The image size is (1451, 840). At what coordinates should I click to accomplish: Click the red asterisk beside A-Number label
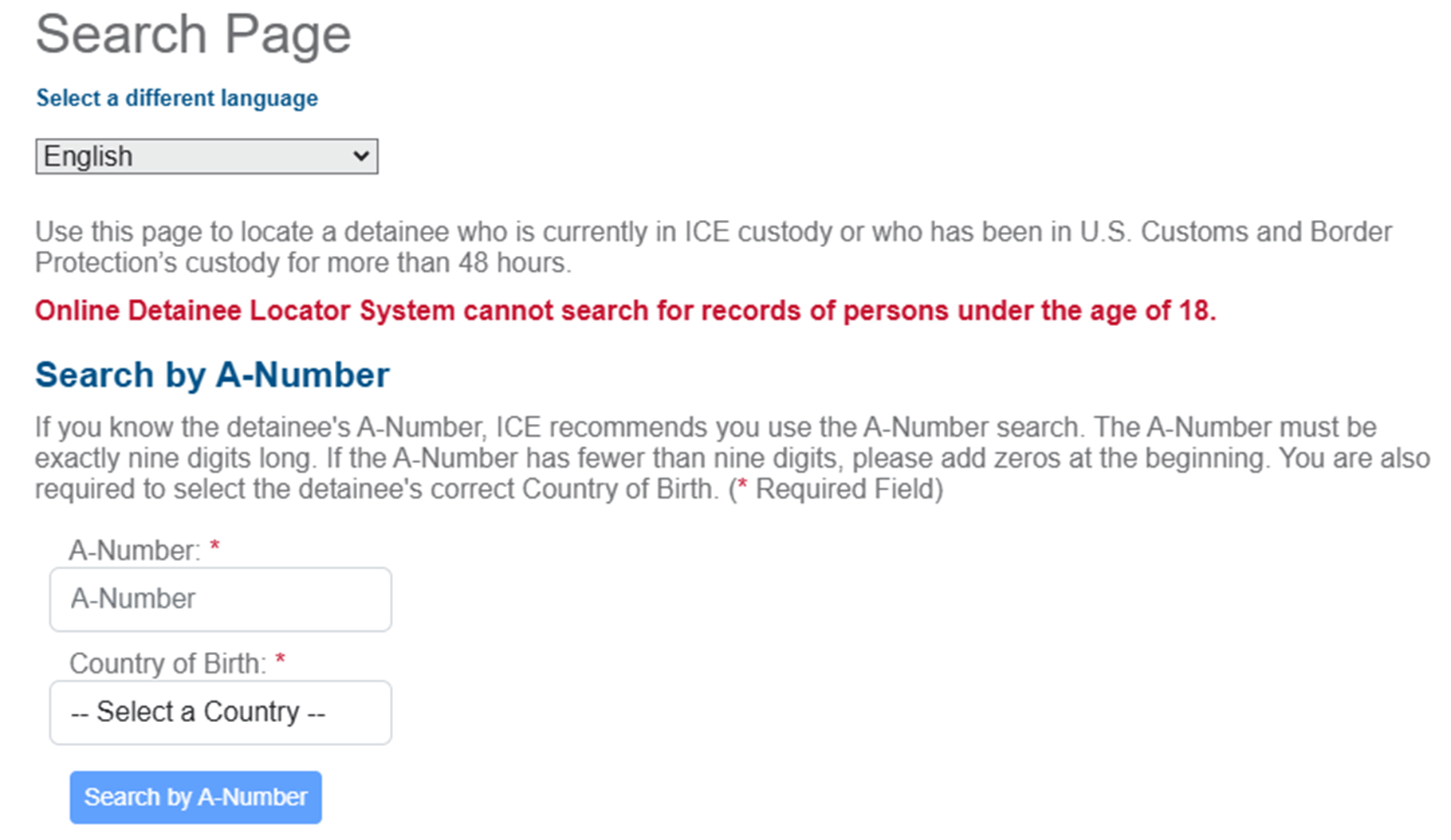pos(214,548)
